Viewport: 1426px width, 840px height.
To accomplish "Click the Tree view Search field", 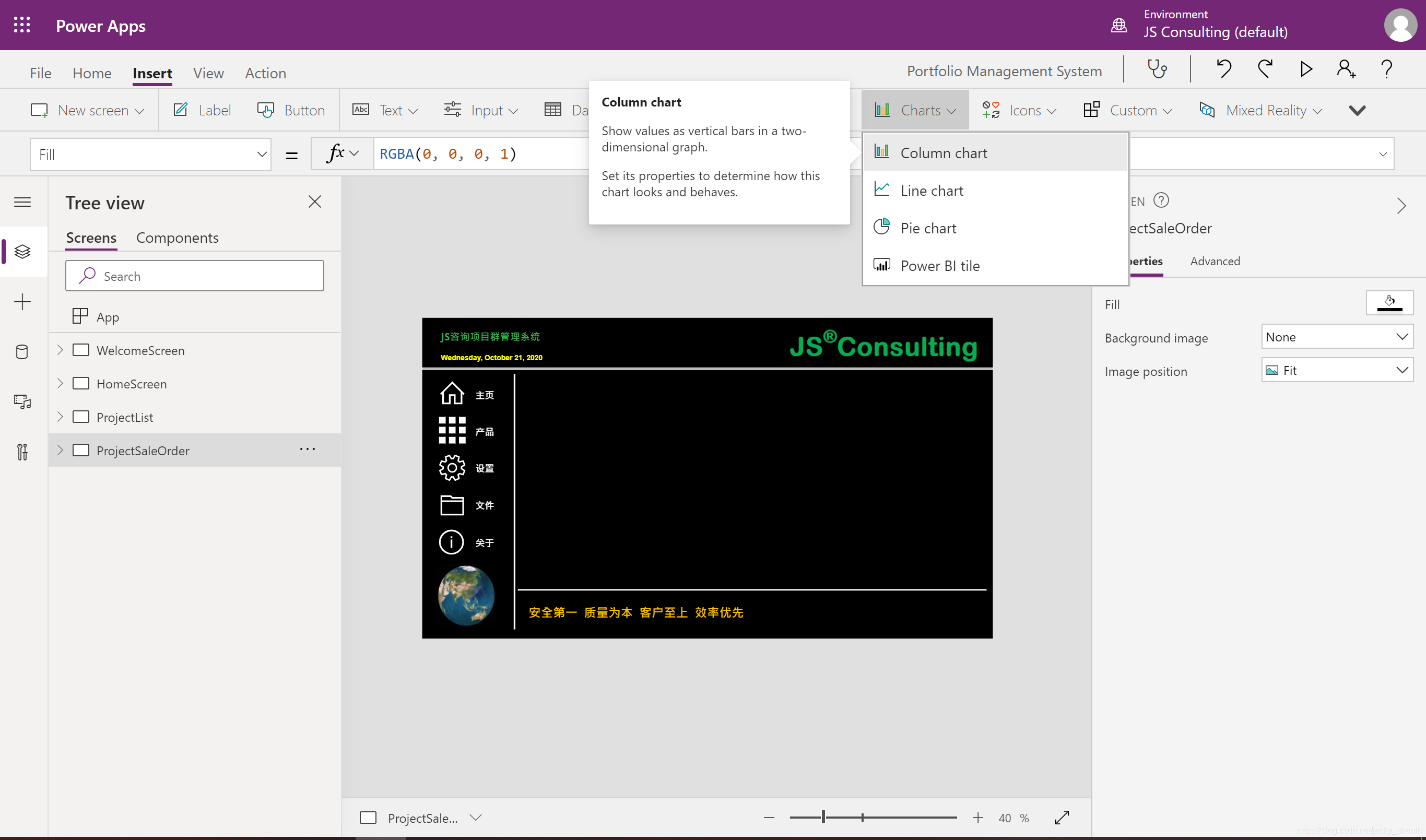I will click(195, 276).
